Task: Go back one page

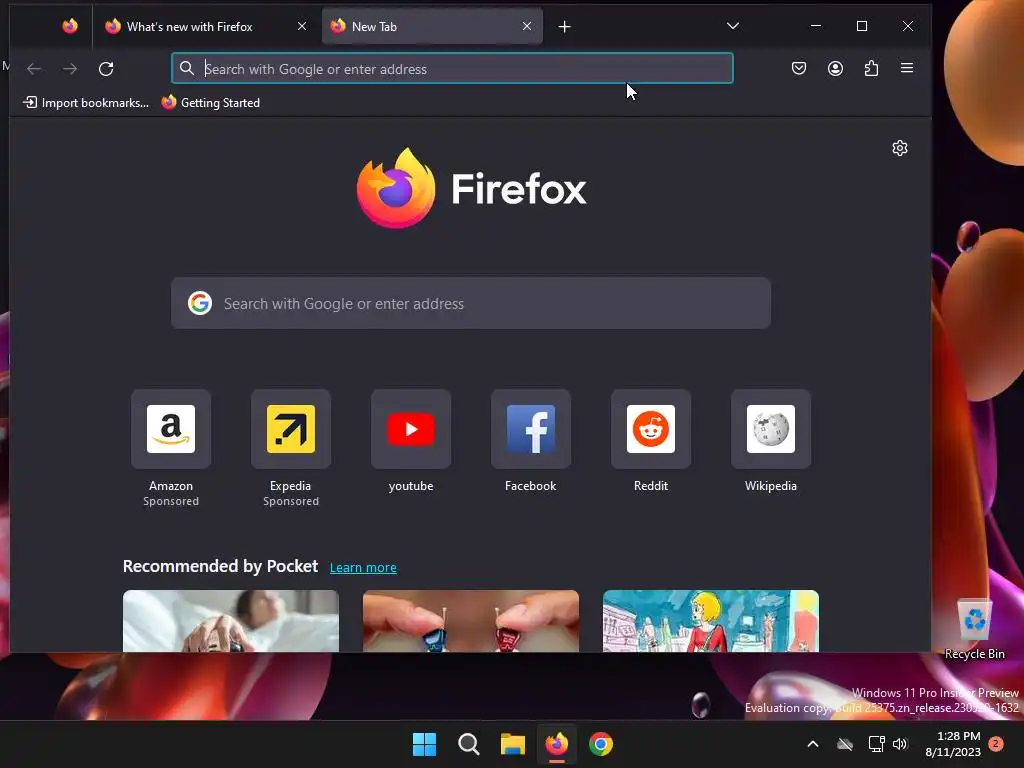Action: pyautogui.click(x=34, y=69)
